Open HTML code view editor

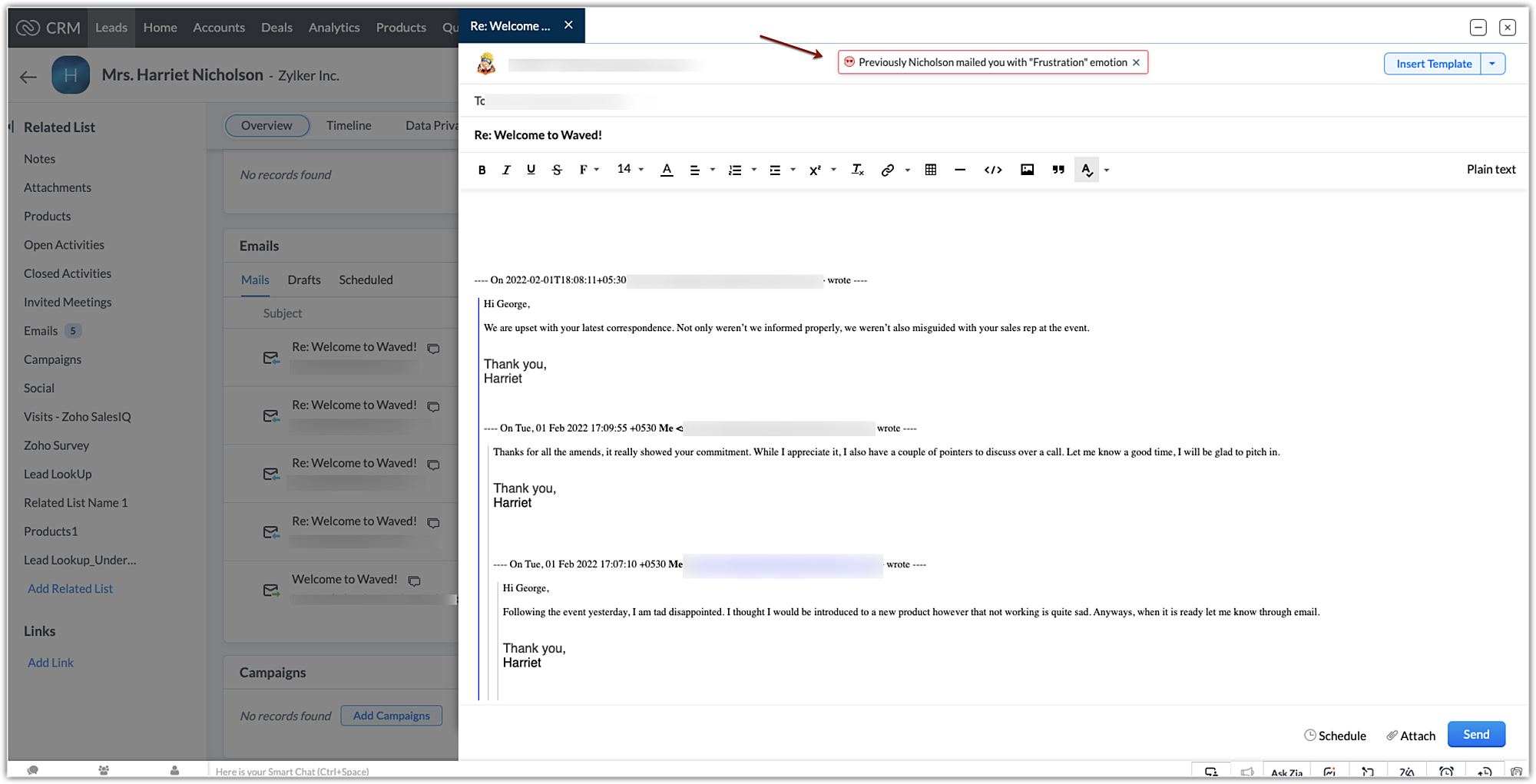coord(992,170)
